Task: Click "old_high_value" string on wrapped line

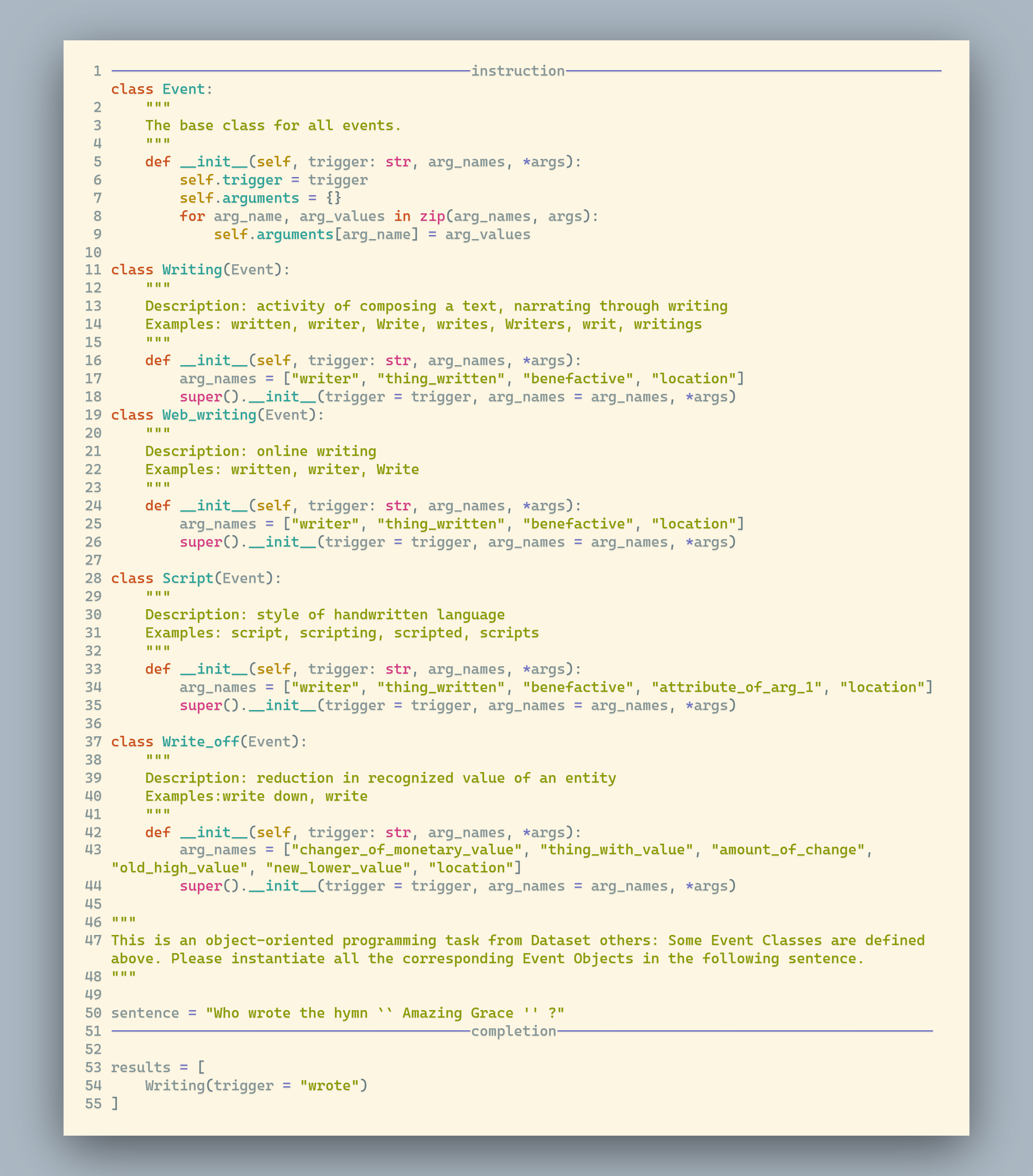Action: click(x=179, y=868)
